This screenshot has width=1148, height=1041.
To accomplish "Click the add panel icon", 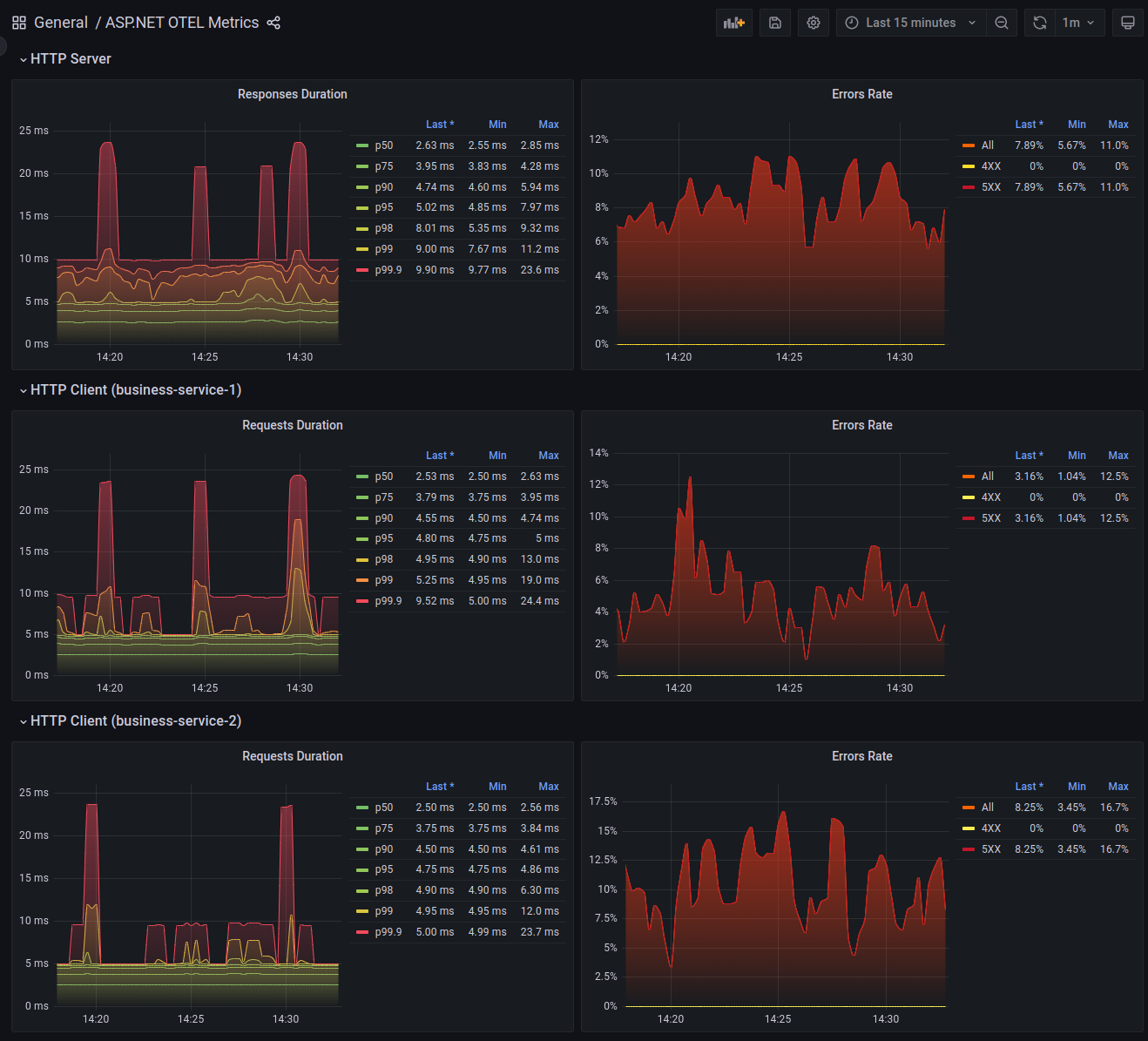I will point(733,22).
